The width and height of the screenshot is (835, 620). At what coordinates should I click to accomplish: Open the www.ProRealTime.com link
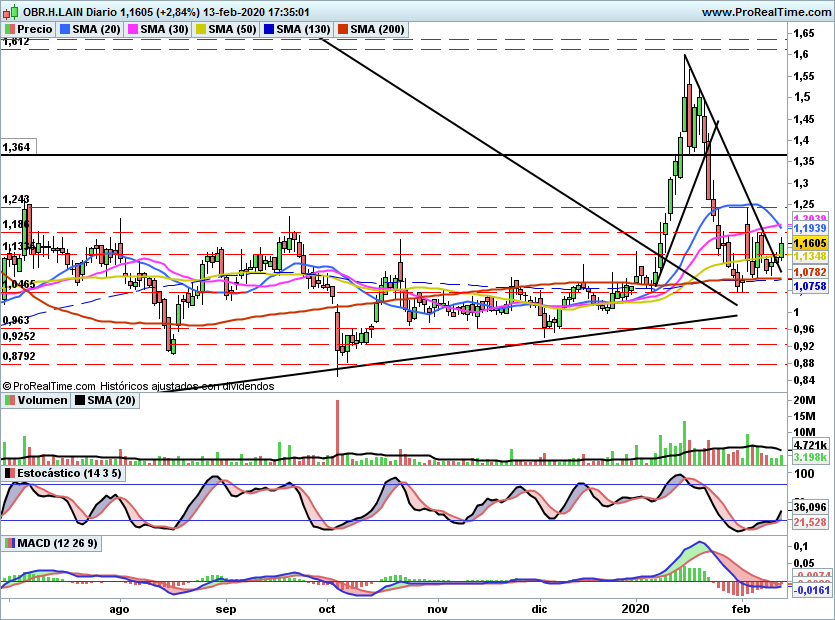(767, 12)
